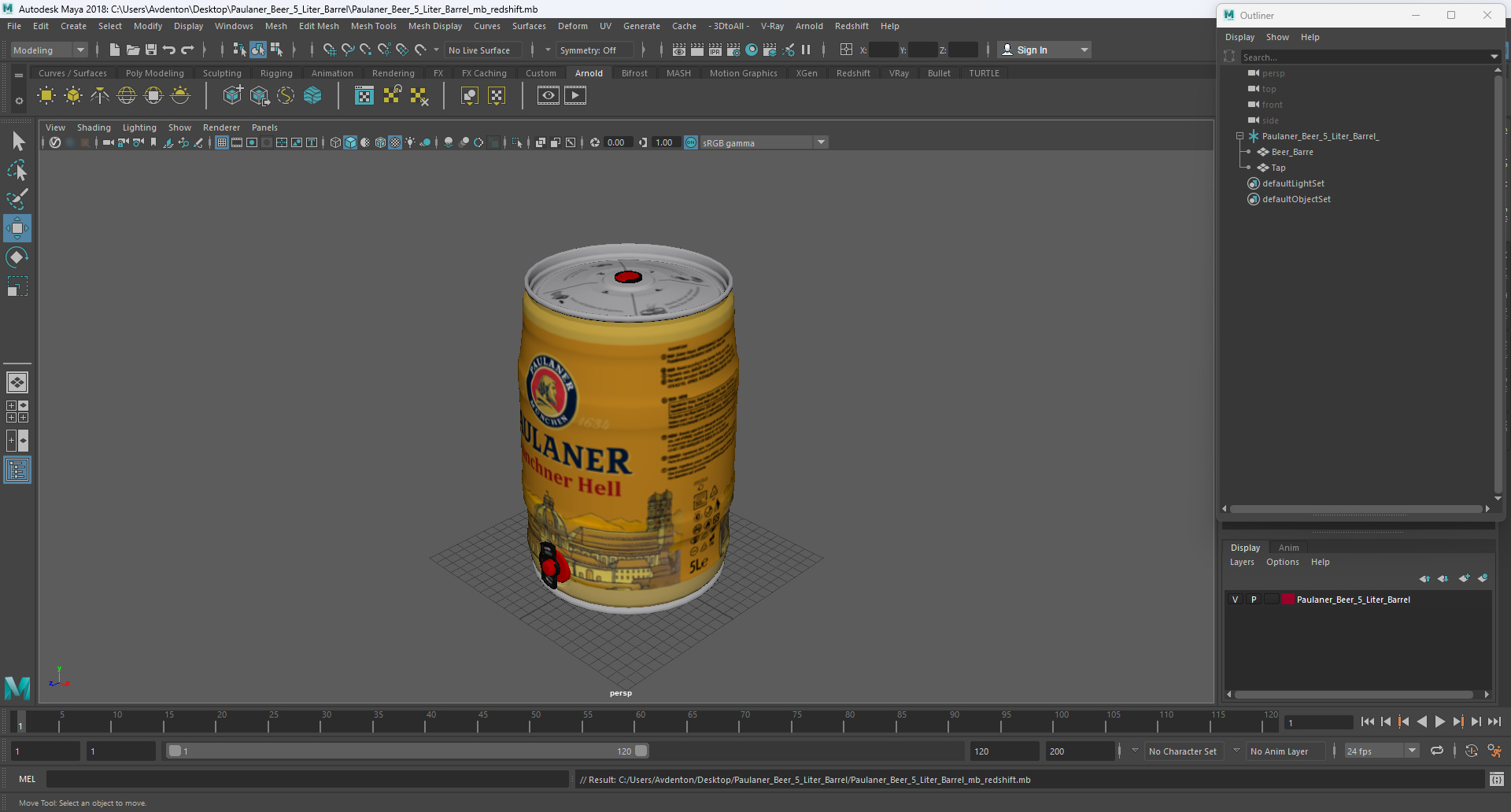Activate the Lasso Select tool
This screenshot has height=812, width=1511.
point(17,170)
